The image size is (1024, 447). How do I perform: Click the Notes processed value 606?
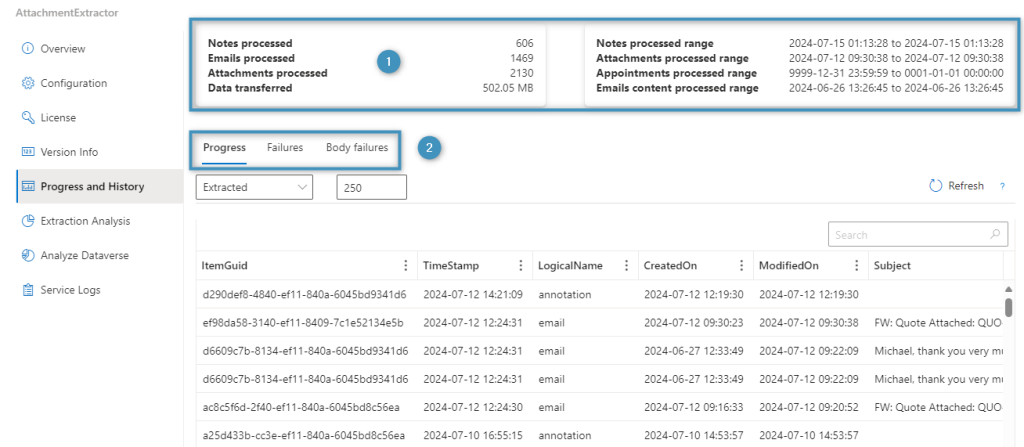tap(524, 44)
